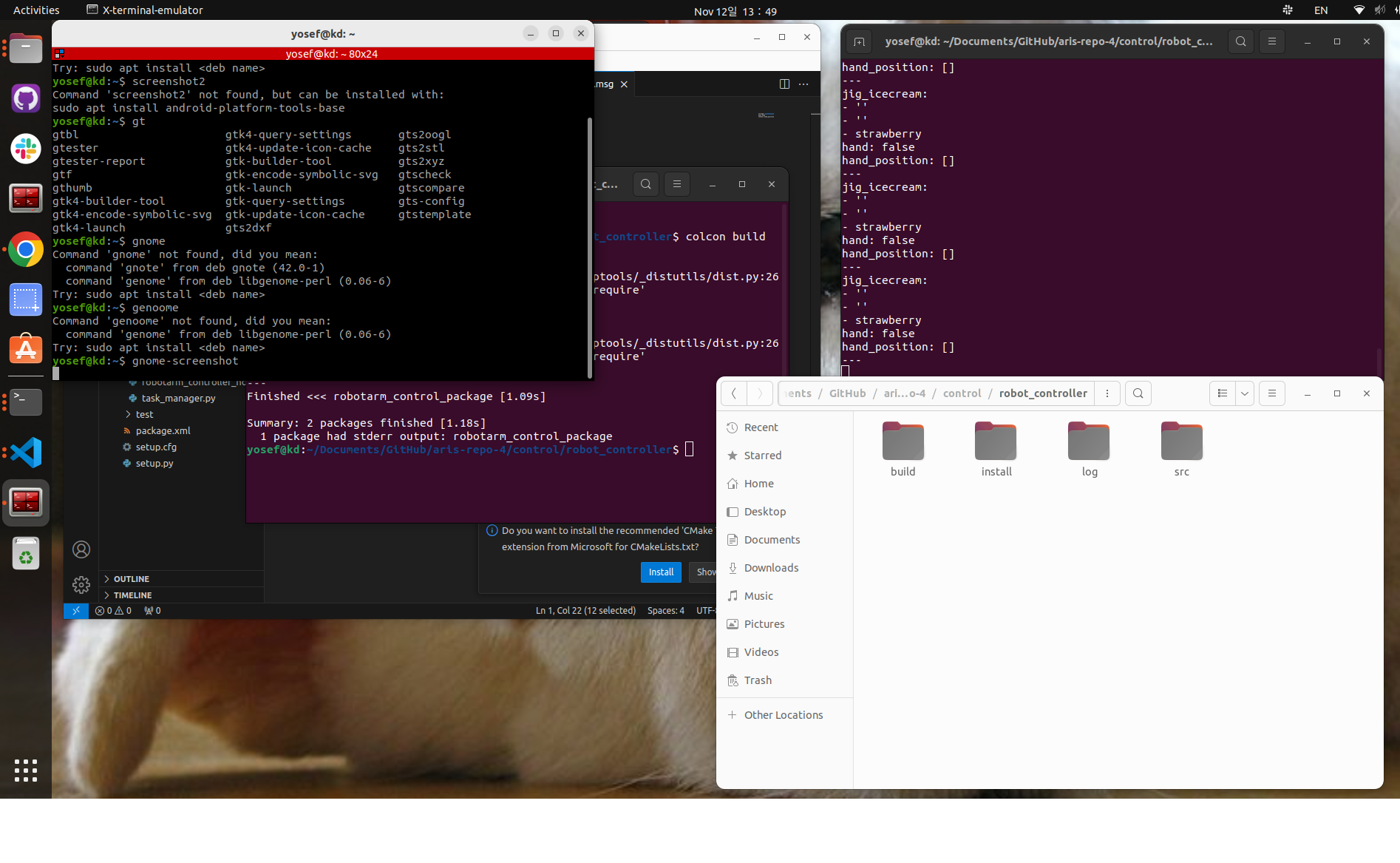Open VS Code Manage gear icon
1400x863 pixels.
(81, 585)
